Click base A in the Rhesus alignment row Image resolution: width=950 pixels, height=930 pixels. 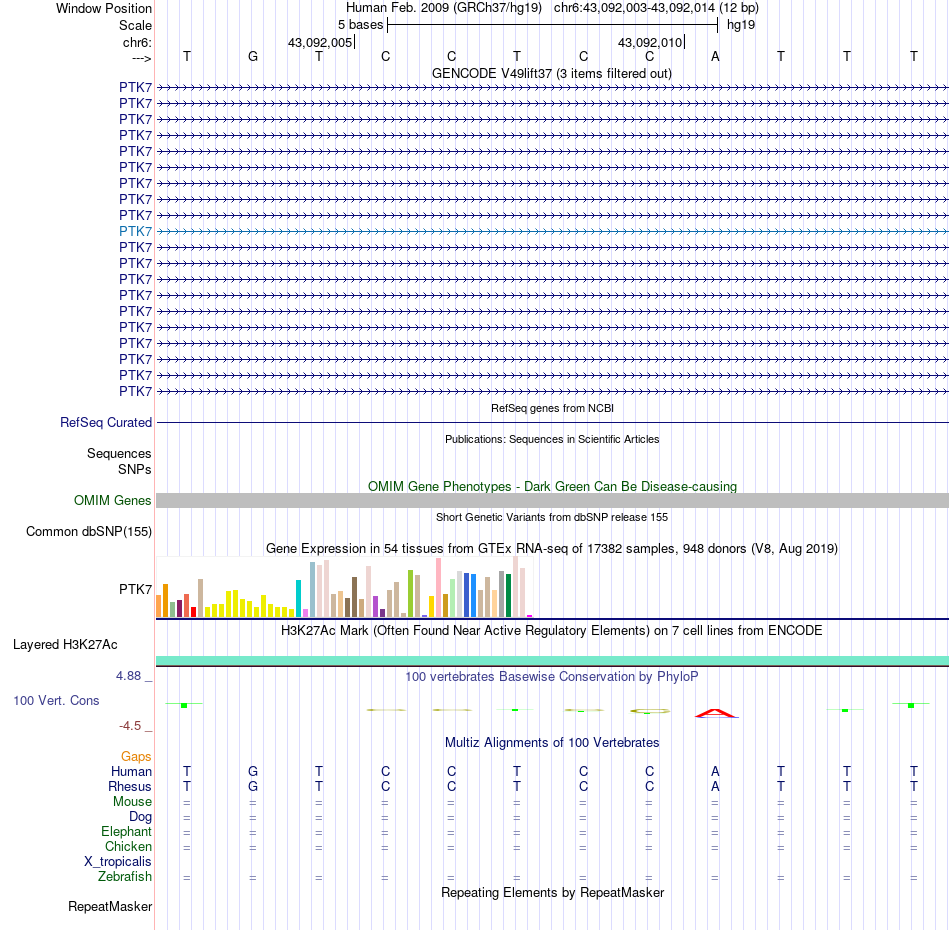pos(715,786)
